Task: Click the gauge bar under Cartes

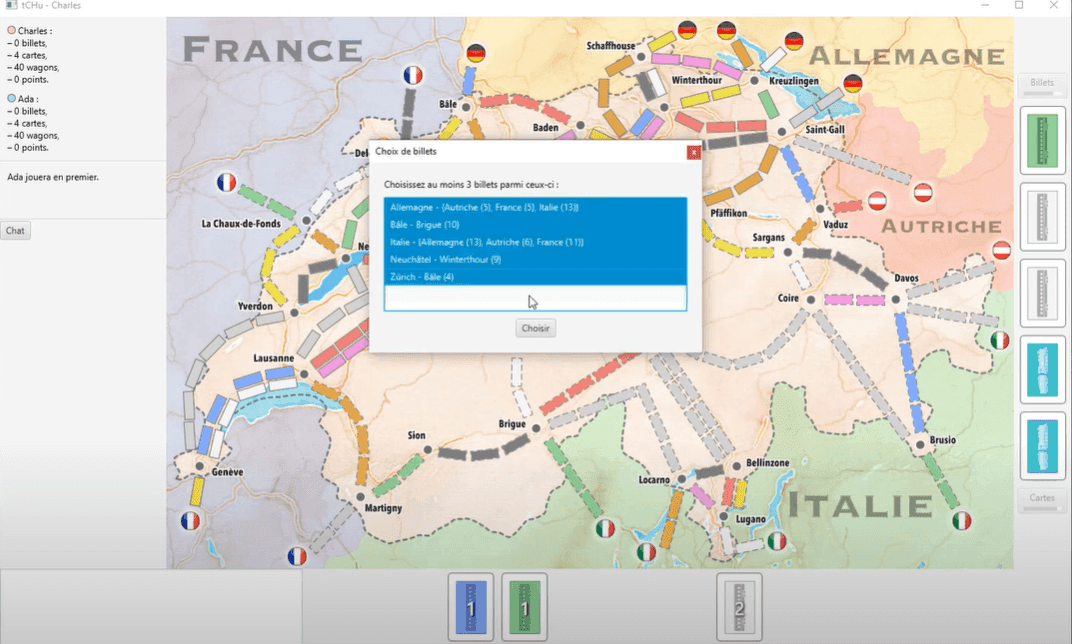Action: pyautogui.click(x=1043, y=509)
